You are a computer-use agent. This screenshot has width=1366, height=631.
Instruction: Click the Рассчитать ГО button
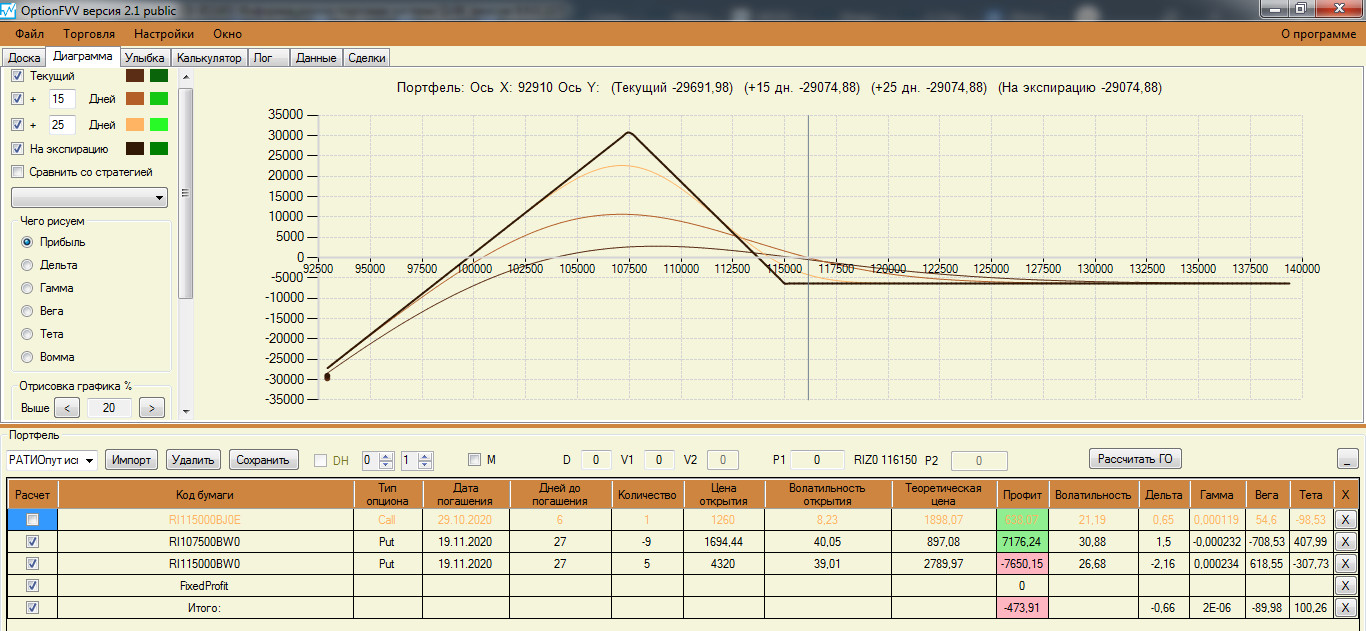coord(1135,459)
